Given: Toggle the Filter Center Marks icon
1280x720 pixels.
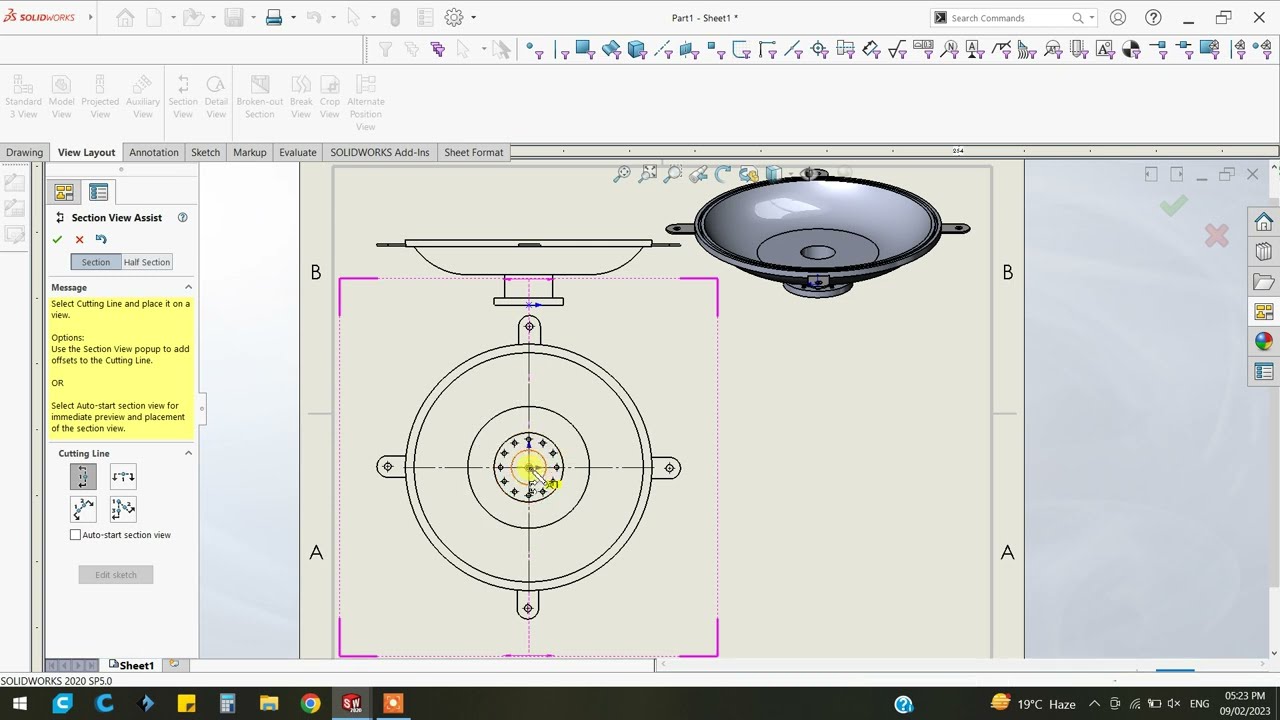Looking at the screenshot, I should [x=820, y=49].
